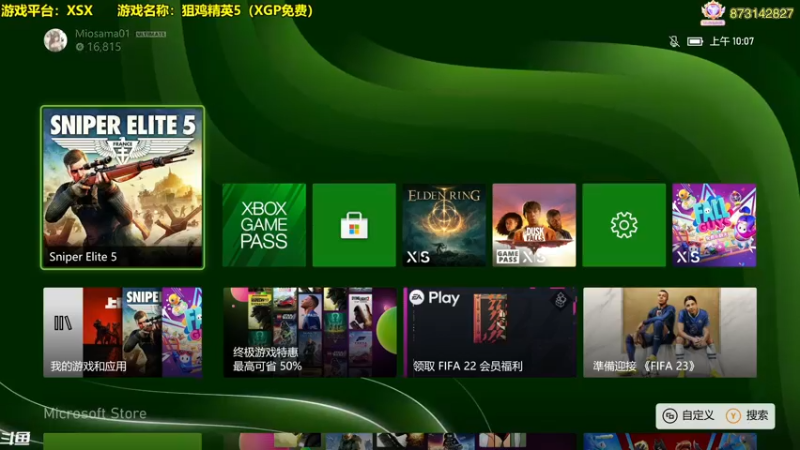Open the Settings gear tile
This screenshot has width=800, height=450.
[624, 225]
